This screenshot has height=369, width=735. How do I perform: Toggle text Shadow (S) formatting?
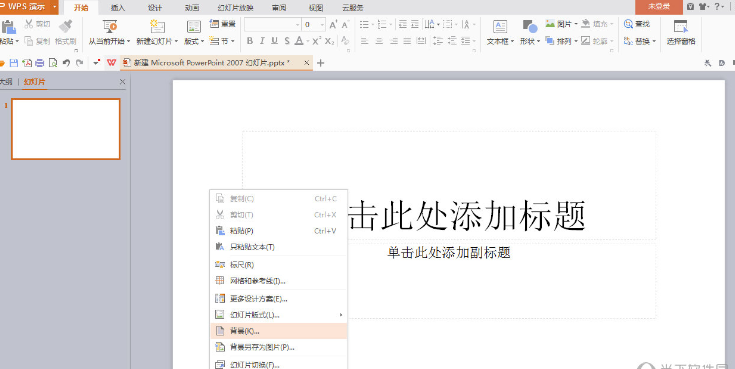287,41
